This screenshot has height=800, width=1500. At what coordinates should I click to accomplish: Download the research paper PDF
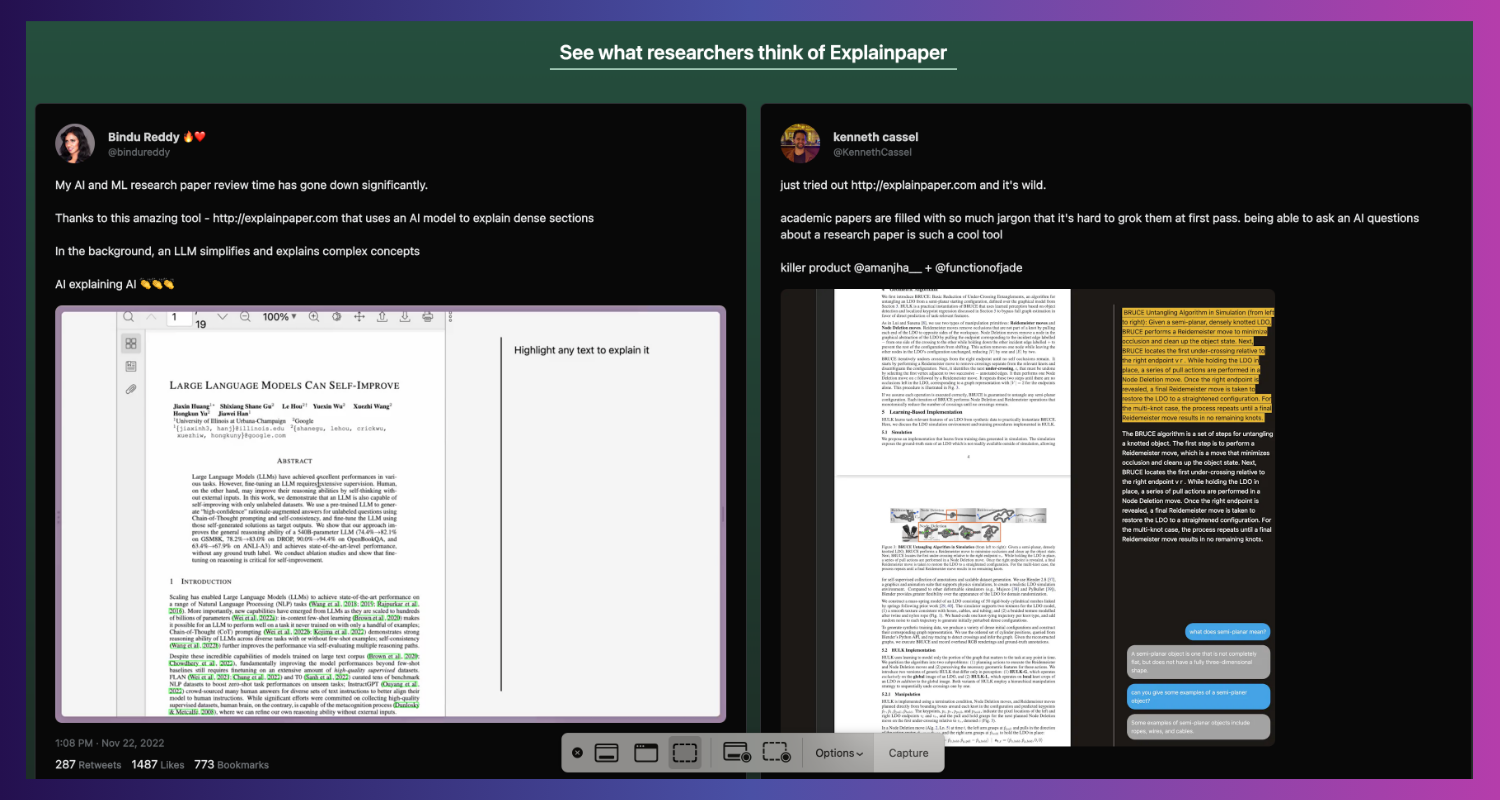click(405, 316)
